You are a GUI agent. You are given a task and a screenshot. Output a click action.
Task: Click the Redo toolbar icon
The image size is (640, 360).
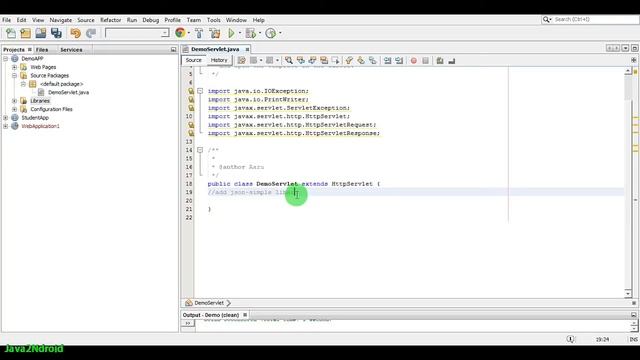[91, 33]
